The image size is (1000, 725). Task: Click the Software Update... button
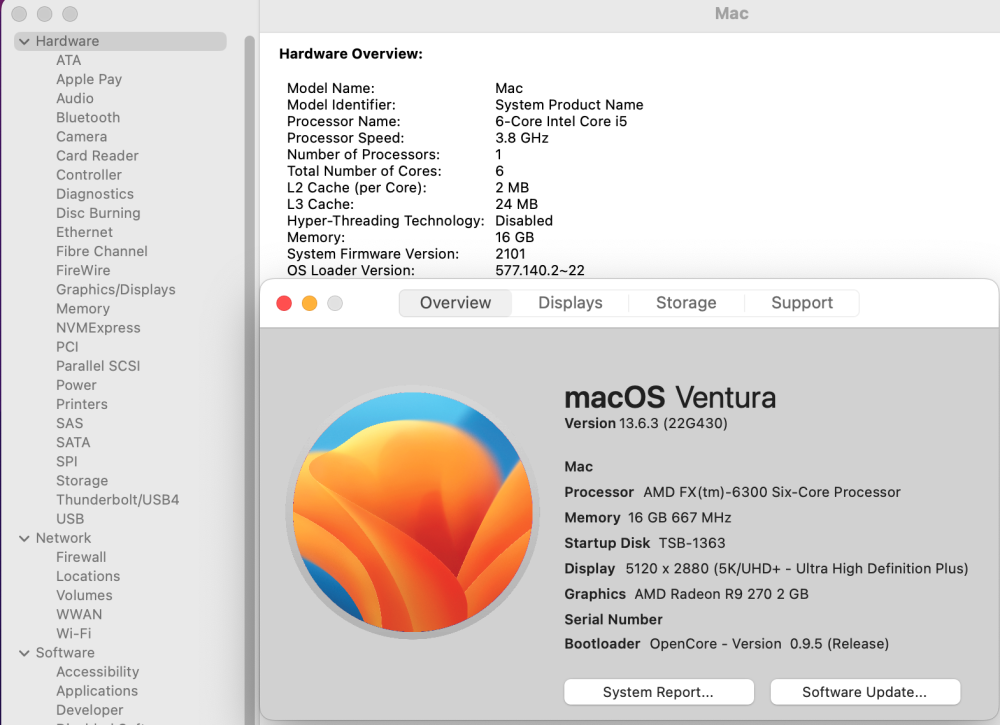[865, 692]
